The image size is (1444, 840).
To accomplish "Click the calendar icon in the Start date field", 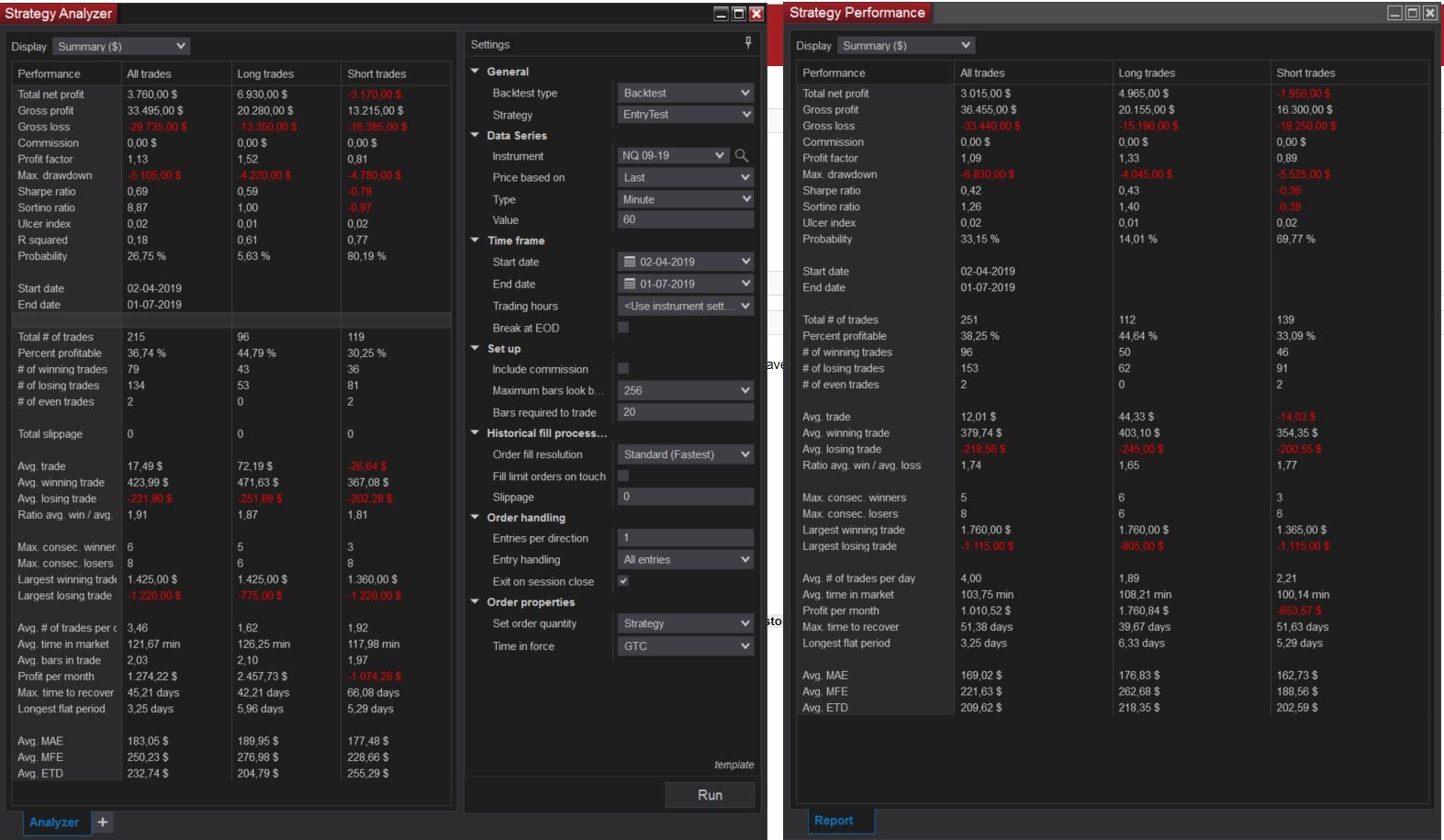I will (630, 262).
